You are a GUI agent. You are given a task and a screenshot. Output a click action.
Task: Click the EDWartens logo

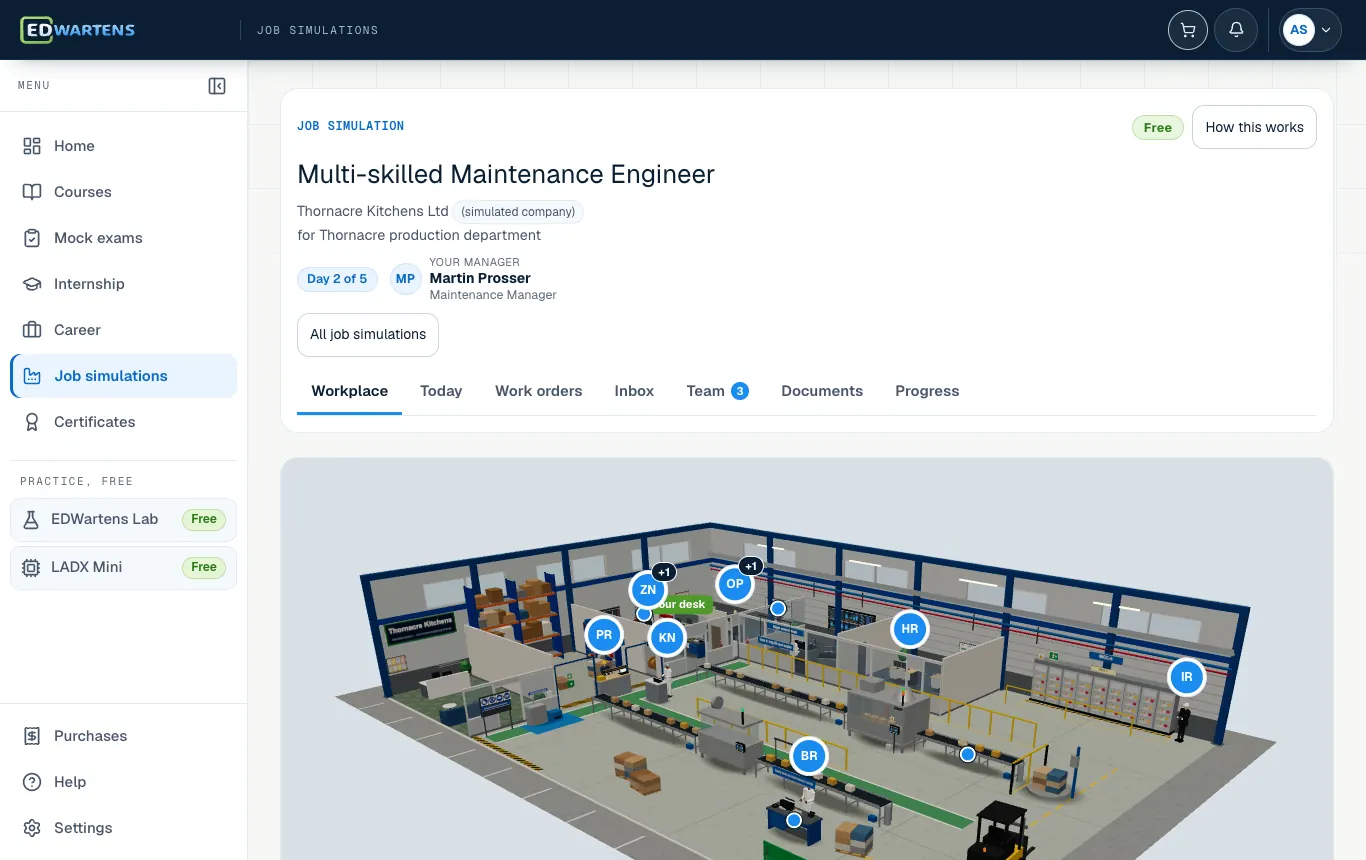pos(78,30)
